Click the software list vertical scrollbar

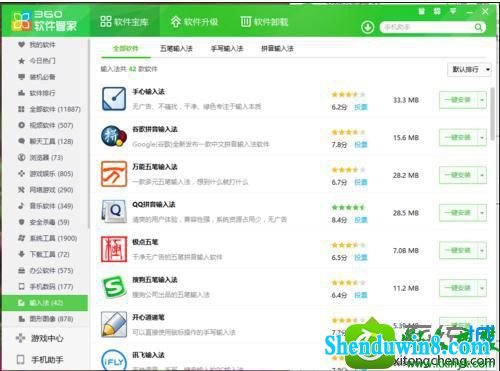click(x=492, y=114)
